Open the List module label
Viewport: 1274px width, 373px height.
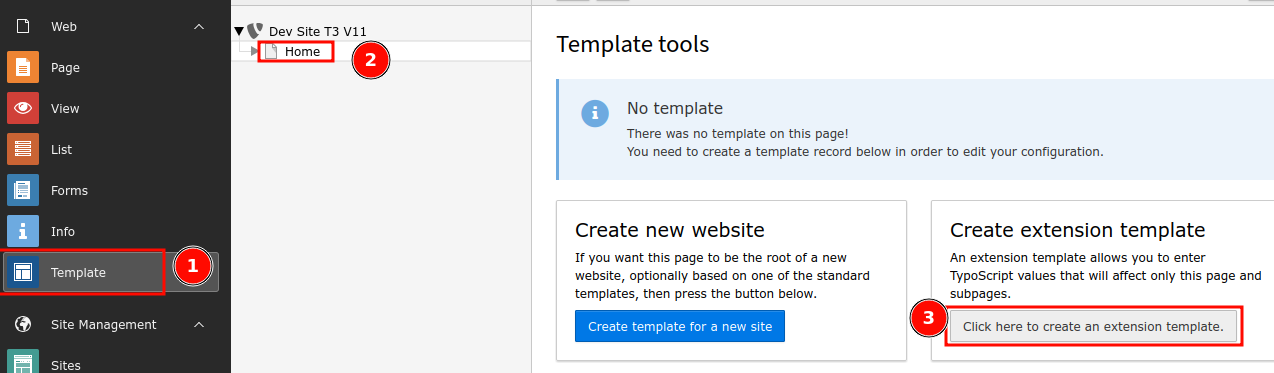point(61,149)
